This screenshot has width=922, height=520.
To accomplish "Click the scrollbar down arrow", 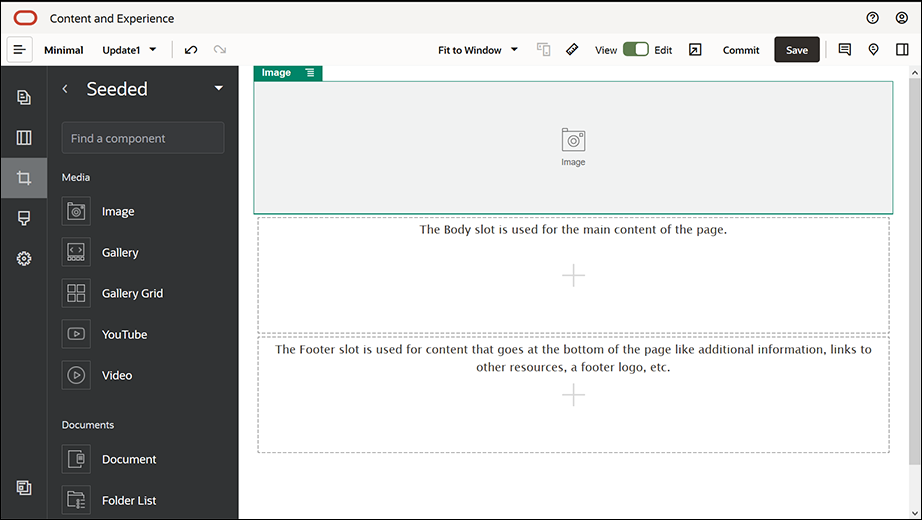I will click(x=914, y=513).
